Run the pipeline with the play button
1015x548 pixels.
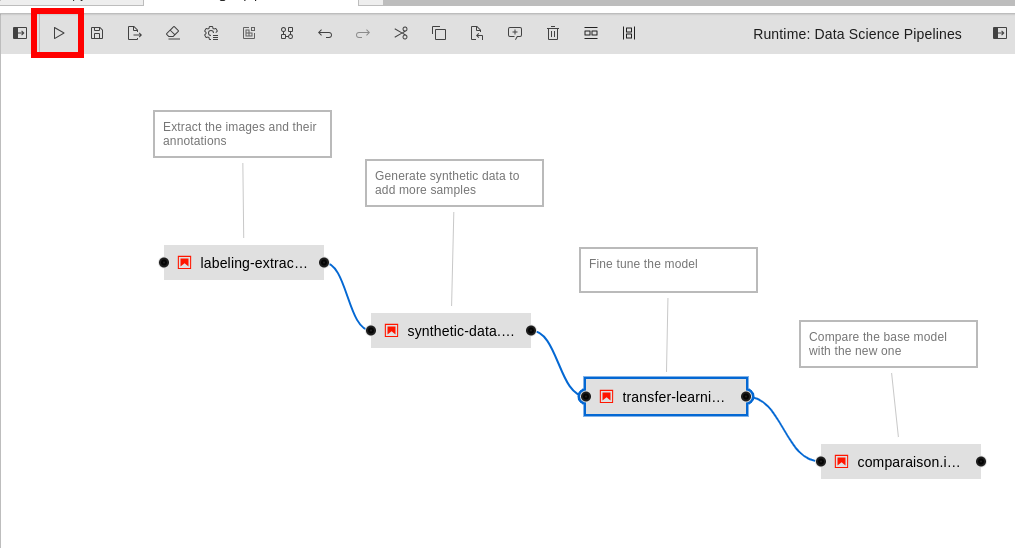[58, 33]
